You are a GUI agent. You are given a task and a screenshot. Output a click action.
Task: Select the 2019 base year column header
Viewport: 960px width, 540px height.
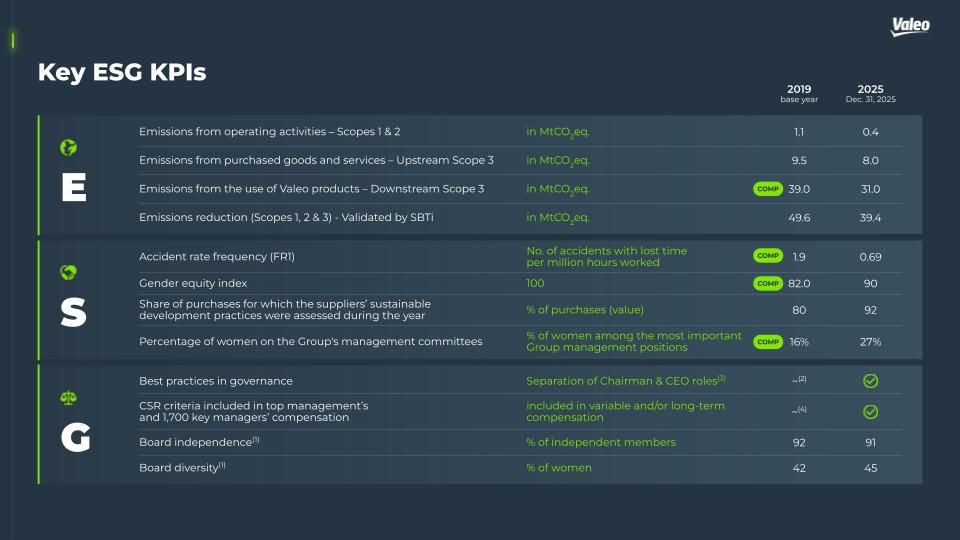pyautogui.click(x=799, y=94)
